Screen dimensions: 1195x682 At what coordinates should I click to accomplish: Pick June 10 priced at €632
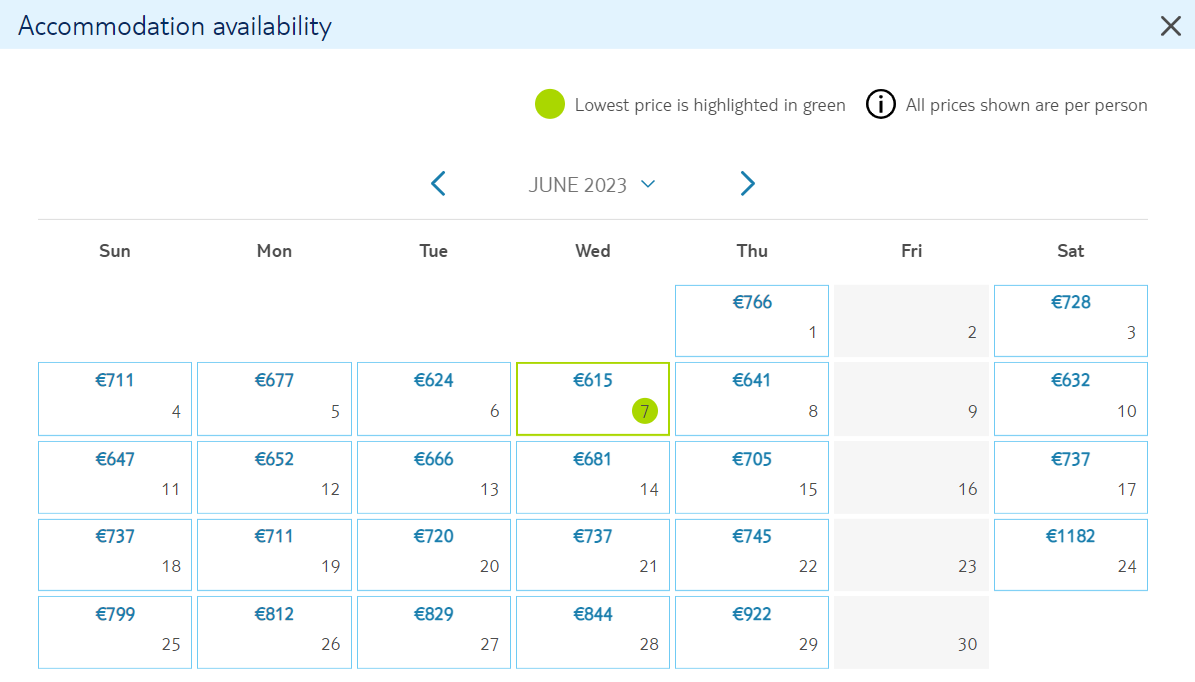1071,399
